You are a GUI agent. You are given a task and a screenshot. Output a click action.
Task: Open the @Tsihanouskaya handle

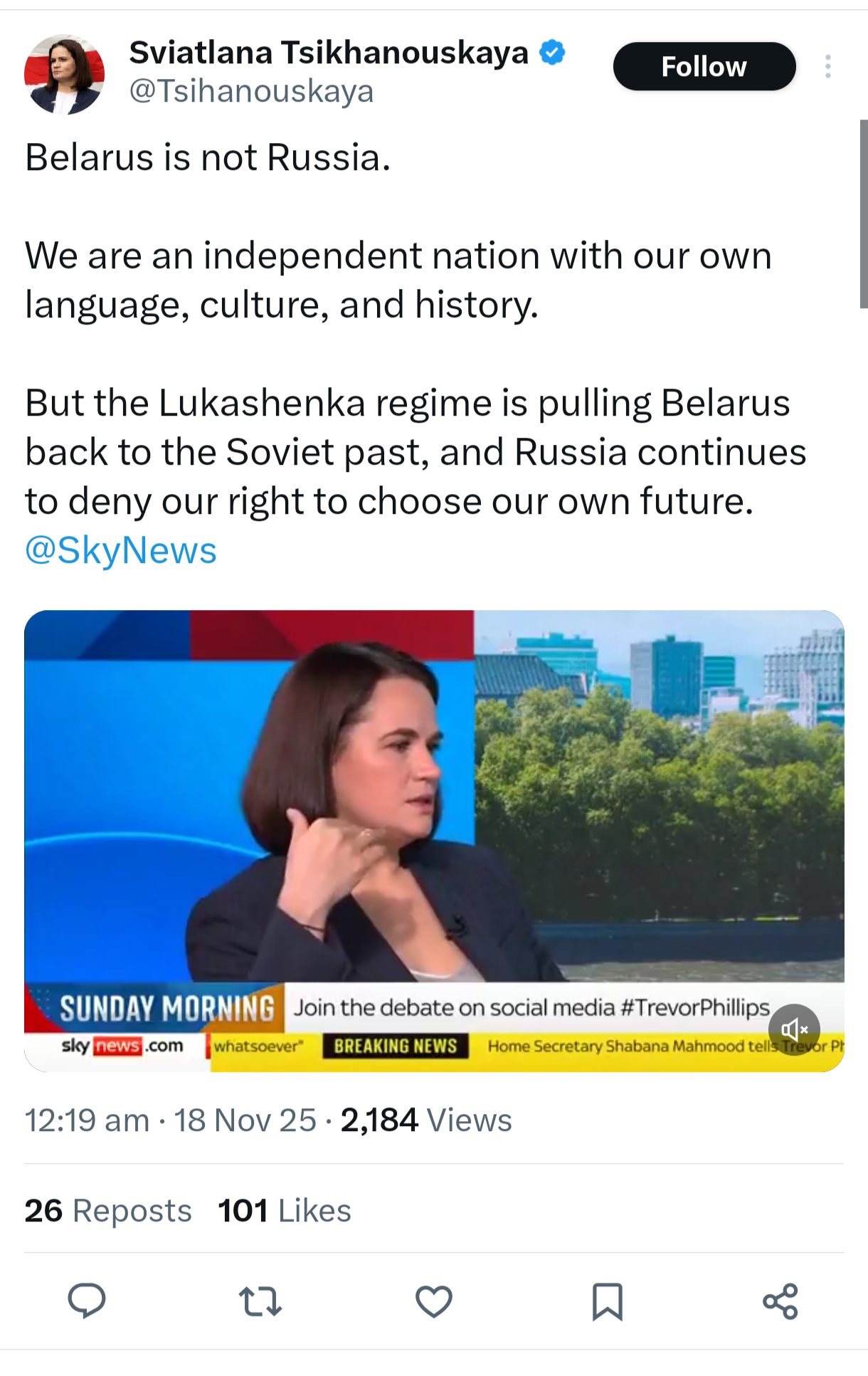coord(251,91)
